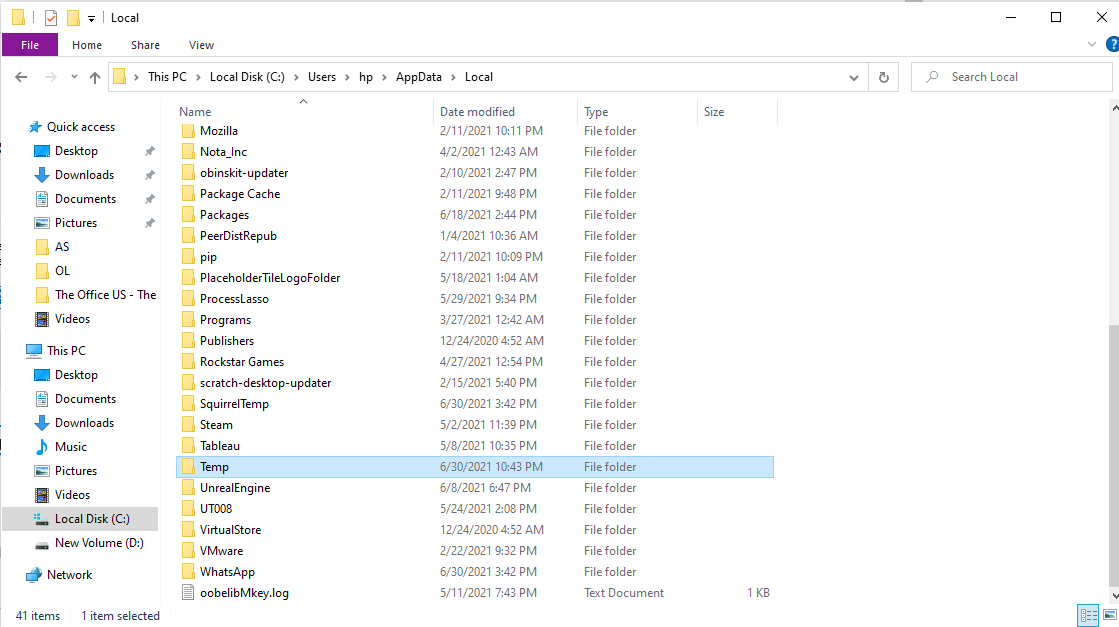1119x627 pixels.
Task: Open the Share ribbon tab
Action: click(x=145, y=45)
